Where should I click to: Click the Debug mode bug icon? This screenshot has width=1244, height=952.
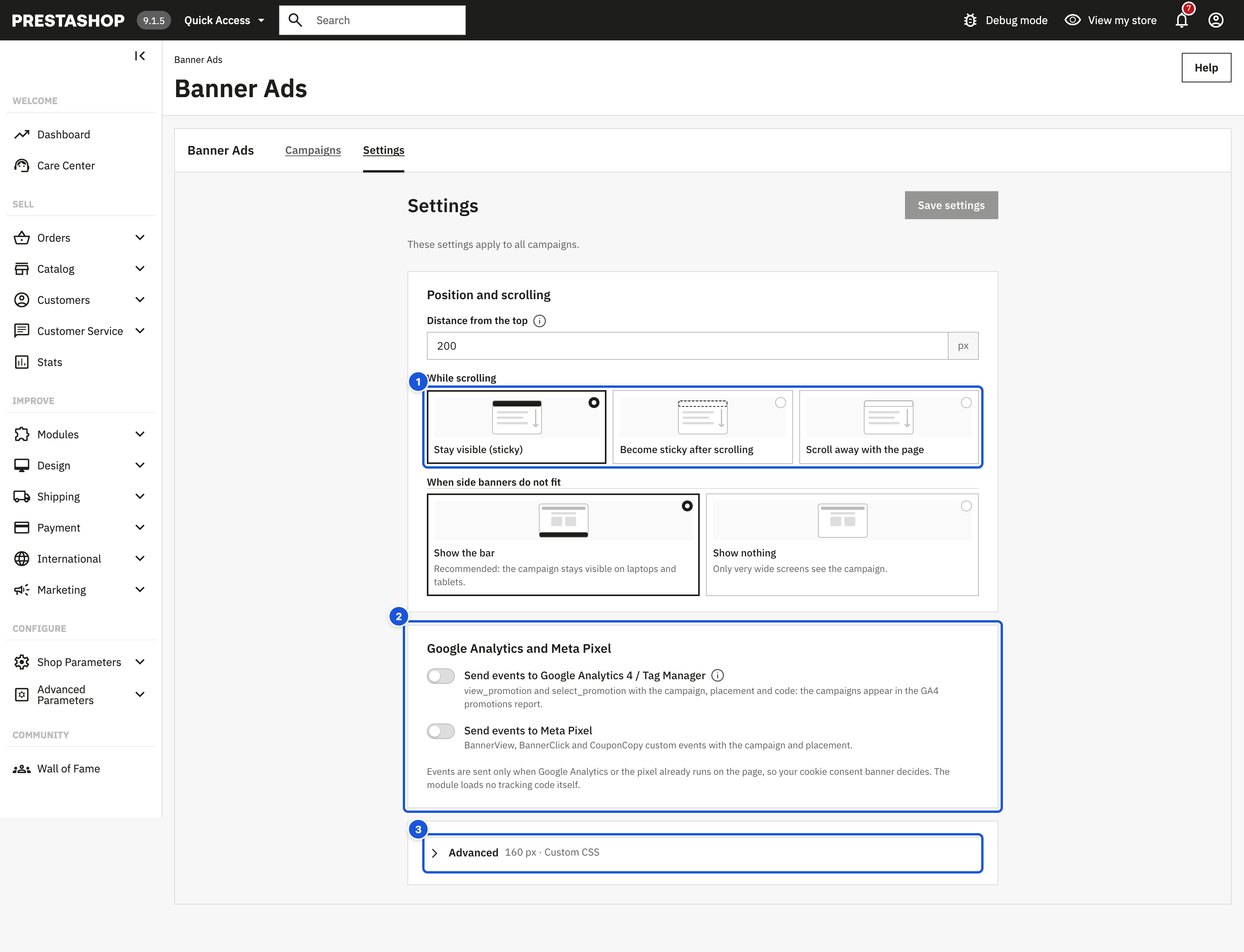[970, 20]
